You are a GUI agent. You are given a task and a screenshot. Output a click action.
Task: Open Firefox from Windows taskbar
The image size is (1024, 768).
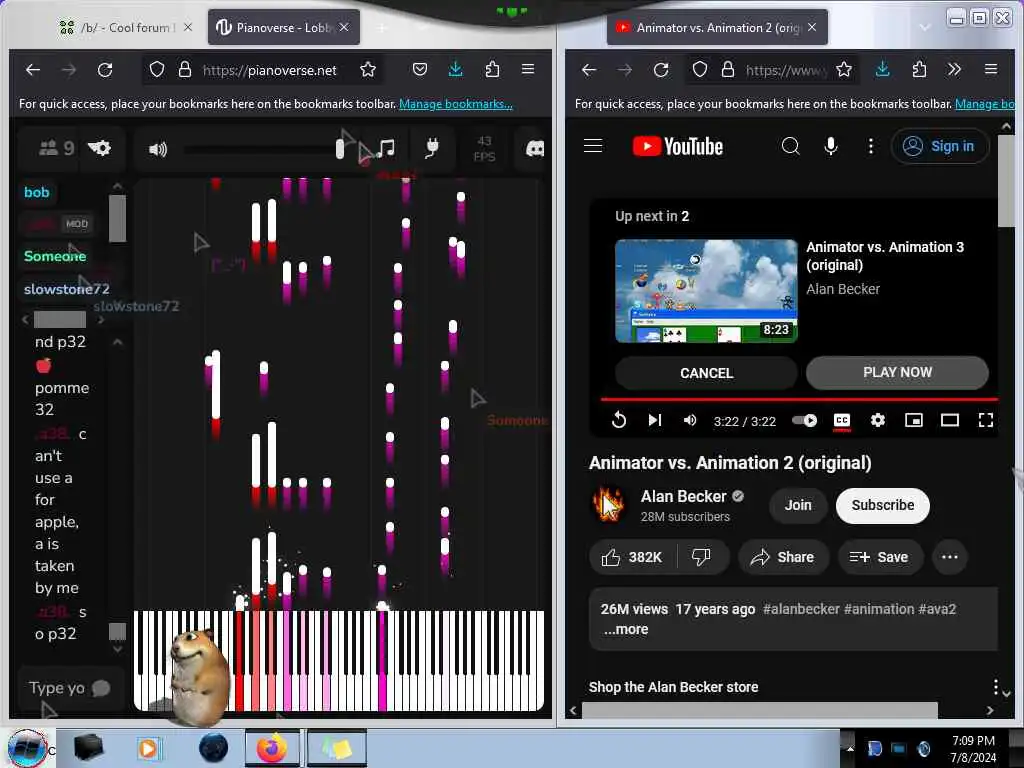click(272, 748)
